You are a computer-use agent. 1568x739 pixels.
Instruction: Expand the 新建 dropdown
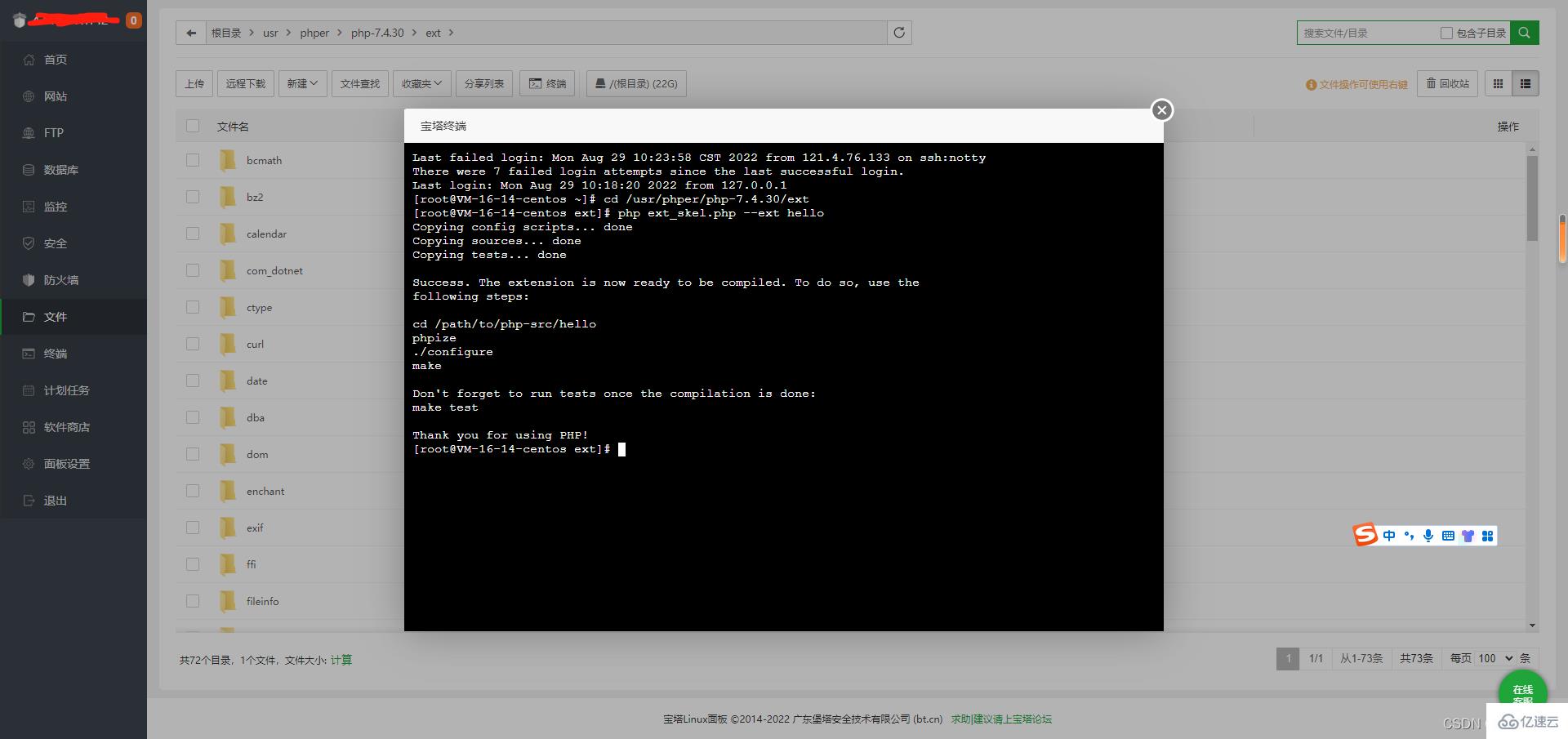tap(302, 83)
